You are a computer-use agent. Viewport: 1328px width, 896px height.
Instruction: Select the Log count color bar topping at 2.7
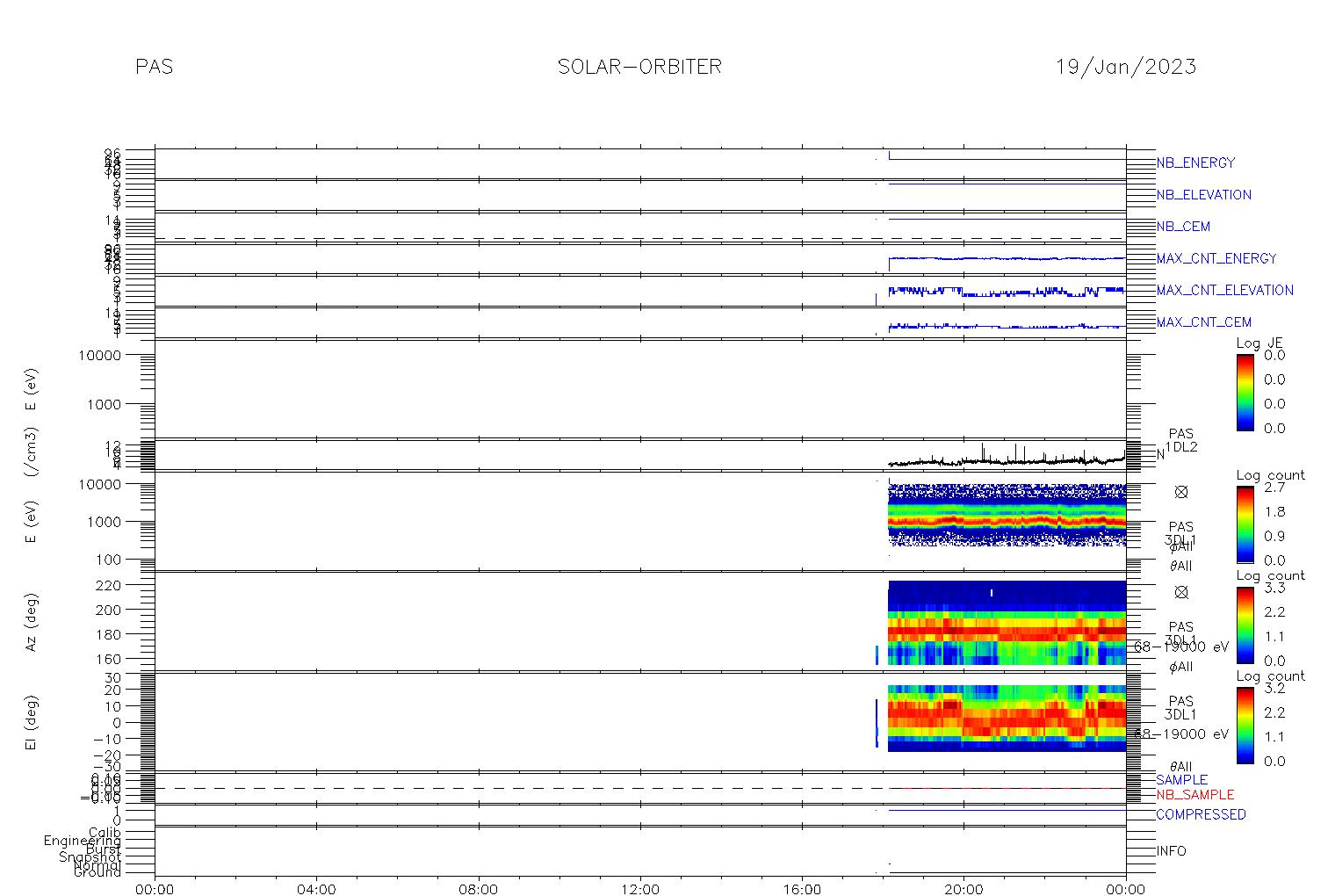(1245, 524)
